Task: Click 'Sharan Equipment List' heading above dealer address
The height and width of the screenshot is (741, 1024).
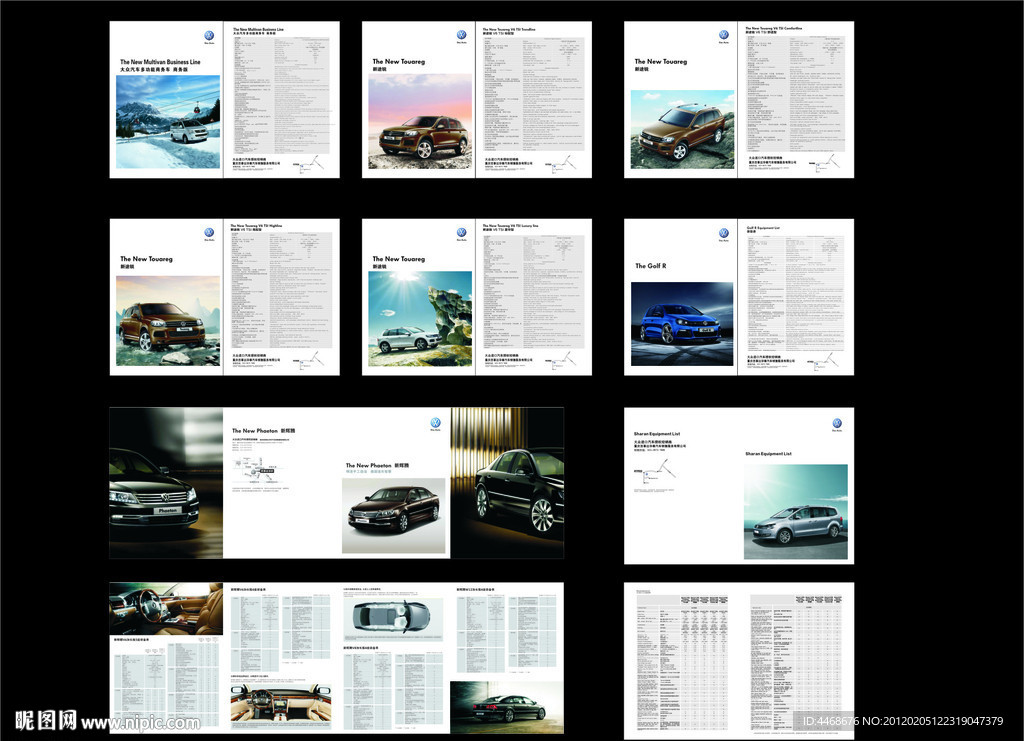Action: coord(657,434)
